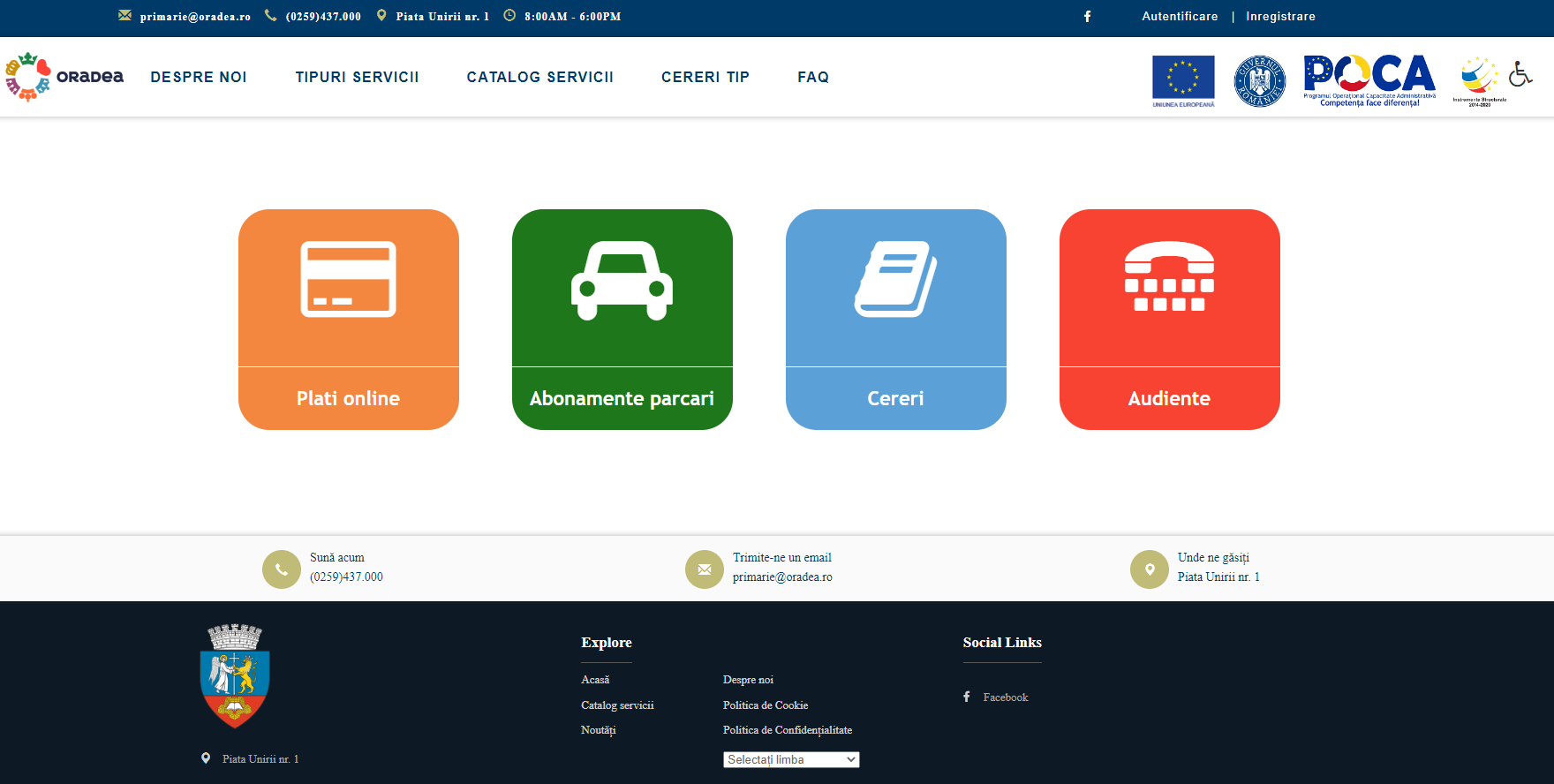This screenshot has width=1554, height=784.
Task: Click the Facebook text link in footer
Action: 1006,697
